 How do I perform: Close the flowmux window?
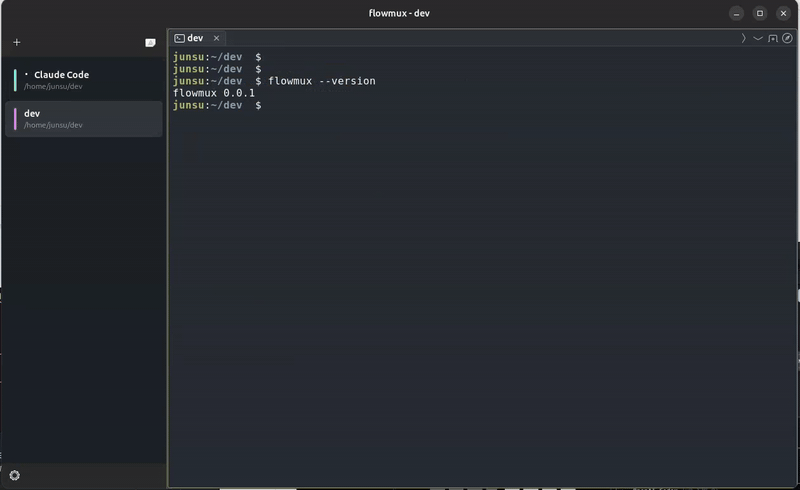tap(783, 13)
